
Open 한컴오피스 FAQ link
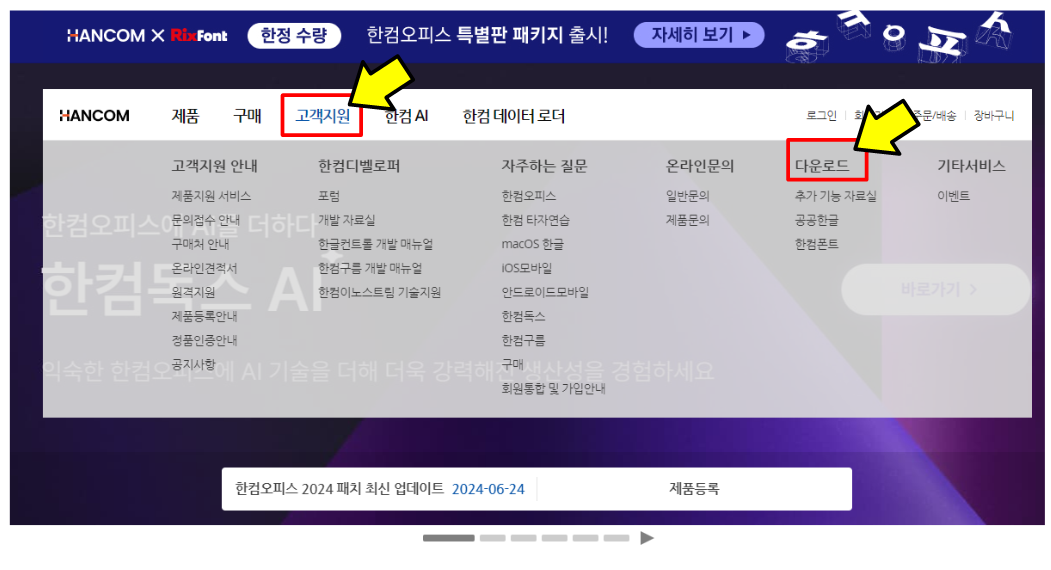pos(529,196)
